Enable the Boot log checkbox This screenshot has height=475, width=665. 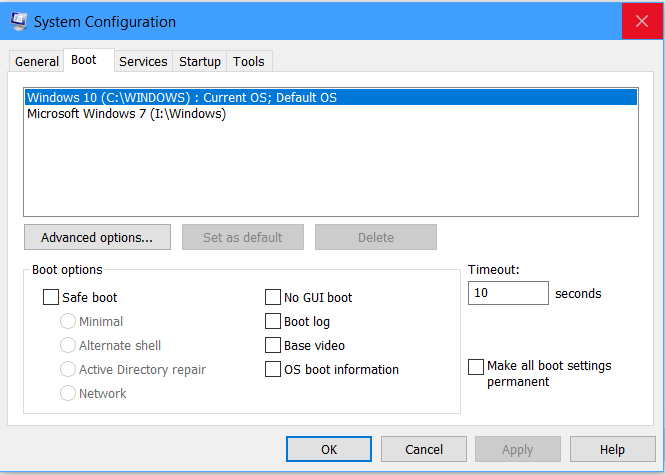pos(273,321)
